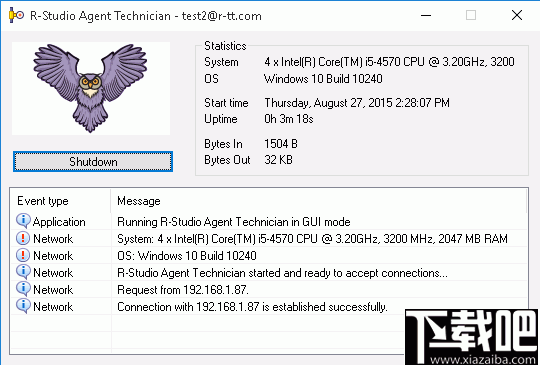540x365 pixels.
Task: Click the Bytes Out value '32 KB'
Action: (278, 160)
